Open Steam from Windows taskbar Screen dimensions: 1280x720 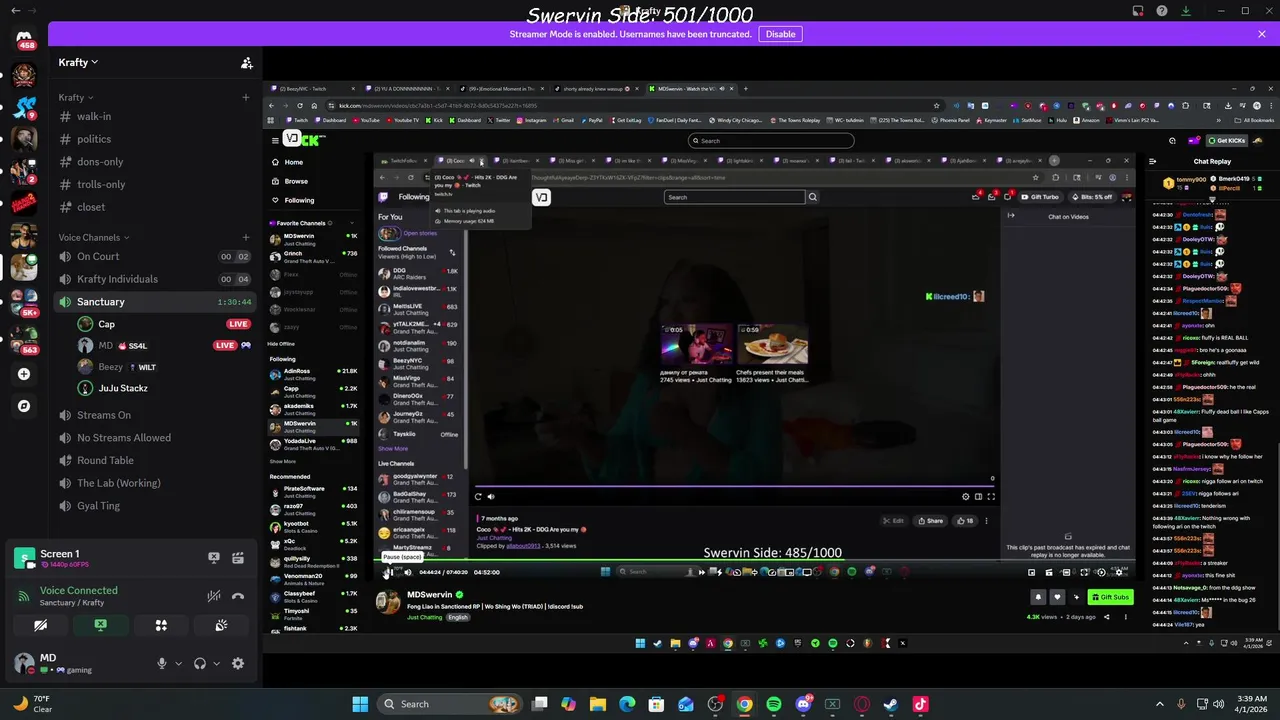890,704
